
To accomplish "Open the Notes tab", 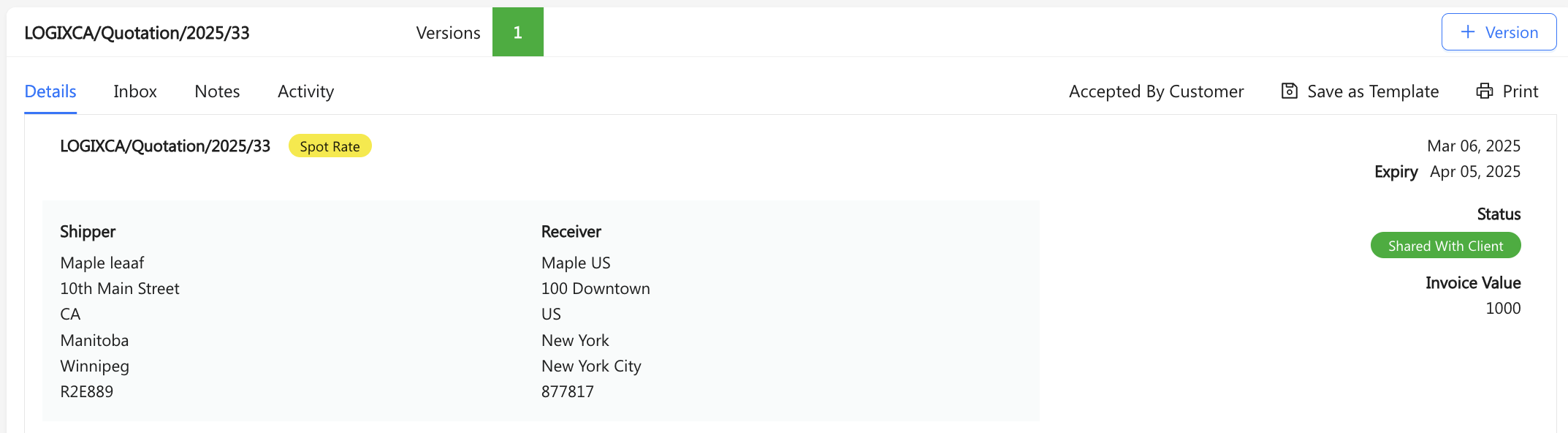I will point(217,91).
